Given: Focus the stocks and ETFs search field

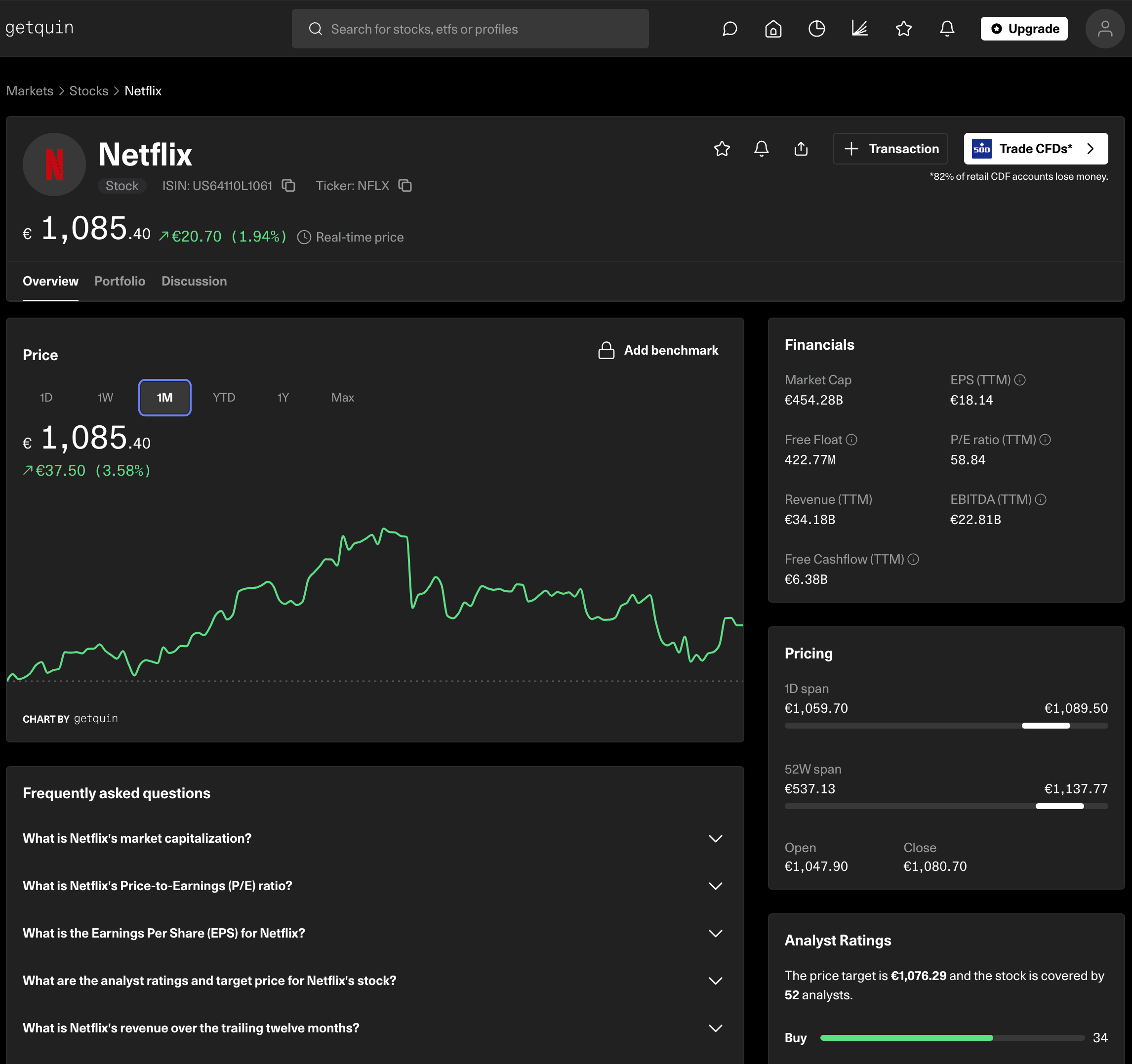Looking at the screenshot, I should [x=470, y=29].
